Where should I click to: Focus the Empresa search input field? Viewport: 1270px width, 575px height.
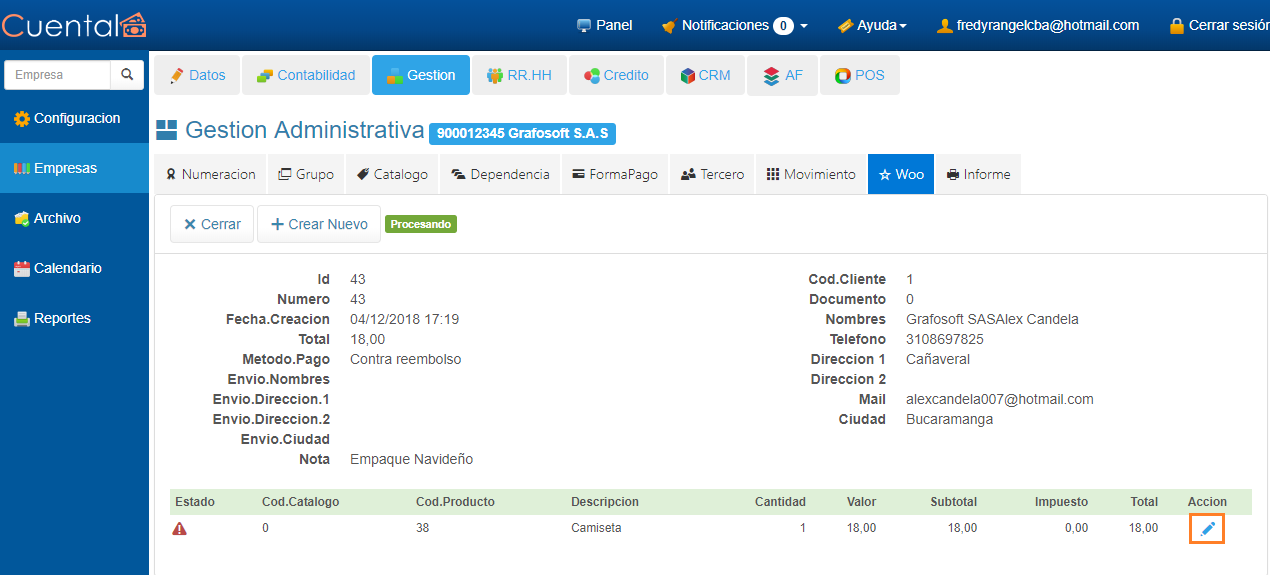click(x=57, y=75)
